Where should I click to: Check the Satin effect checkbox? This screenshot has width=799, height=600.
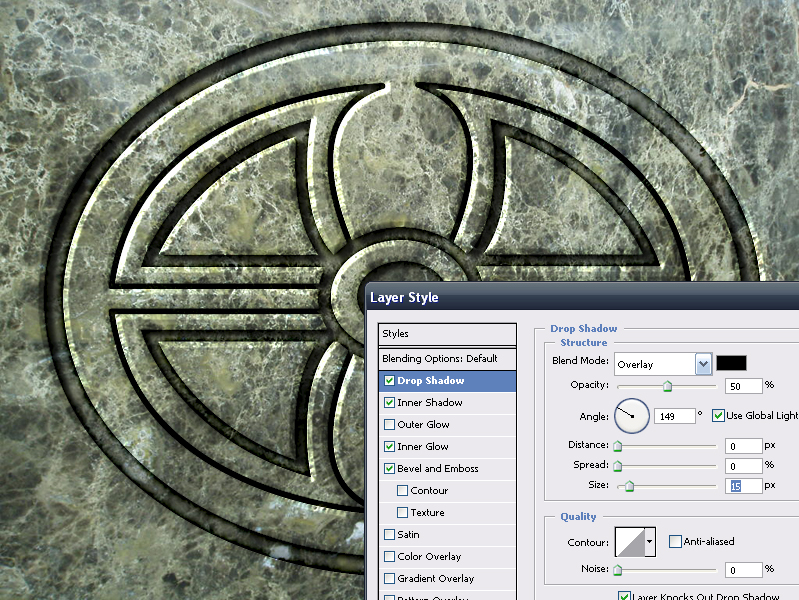point(389,535)
